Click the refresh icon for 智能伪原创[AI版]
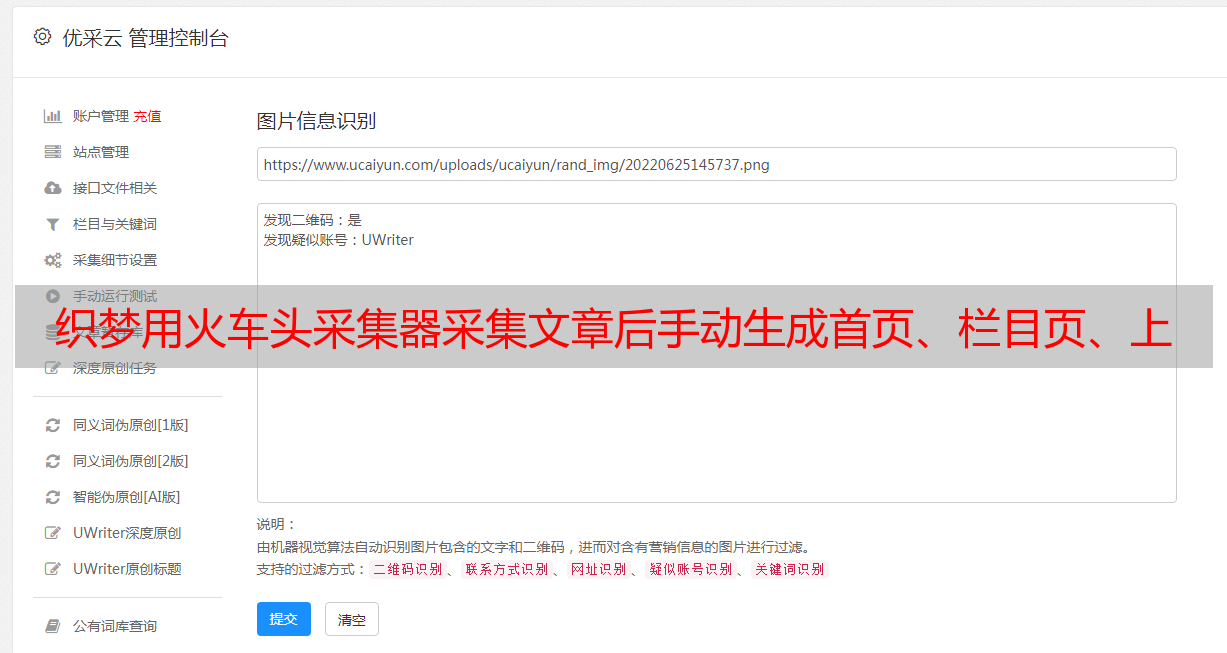 click(x=53, y=497)
